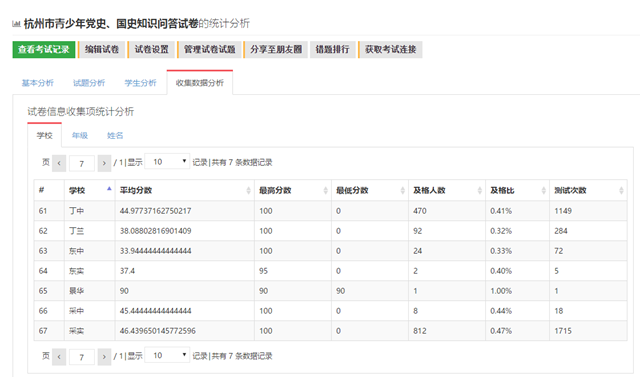Sort by 平均分数 column arrows
This screenshot has height=377, width=640.
point(248,191)
